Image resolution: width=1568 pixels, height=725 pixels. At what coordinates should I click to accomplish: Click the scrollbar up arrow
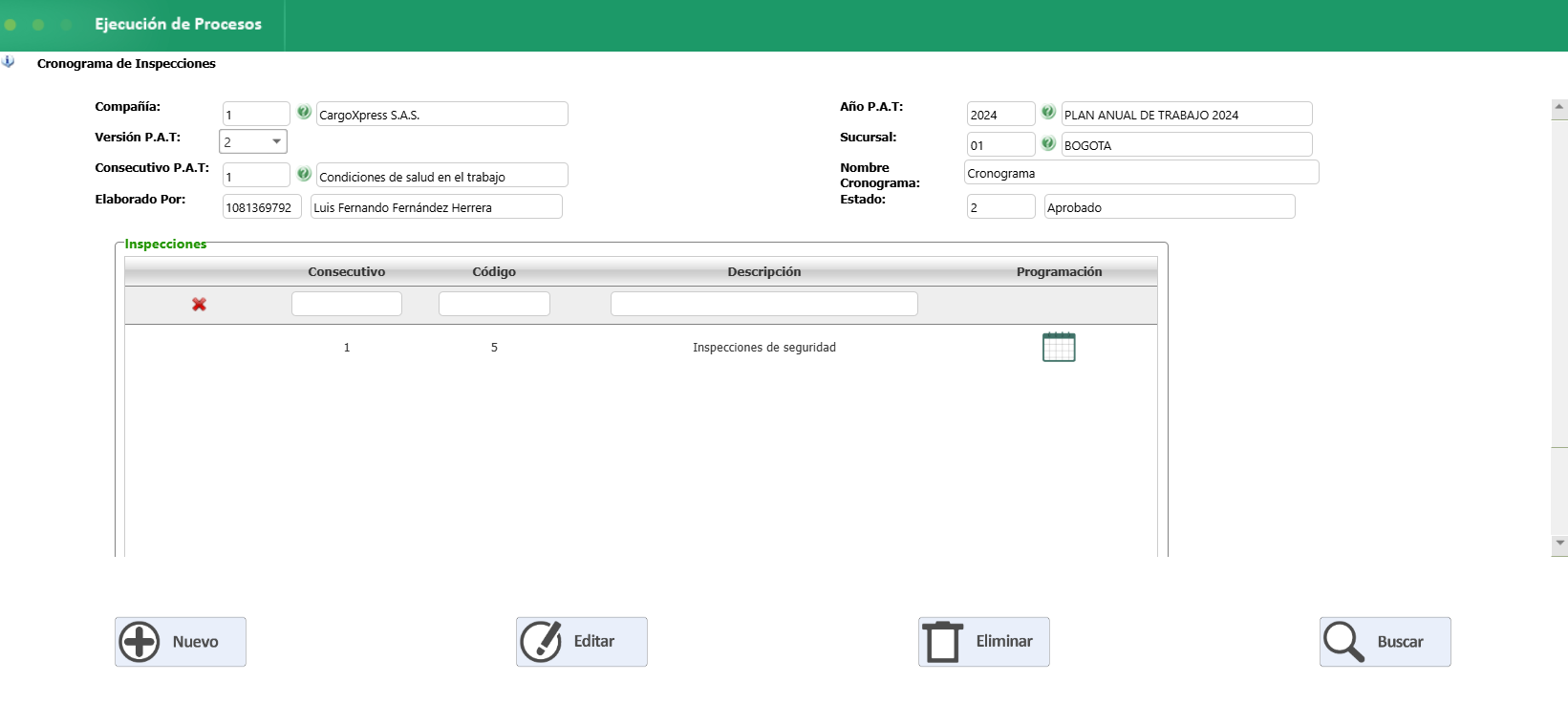coord(1559,109)
